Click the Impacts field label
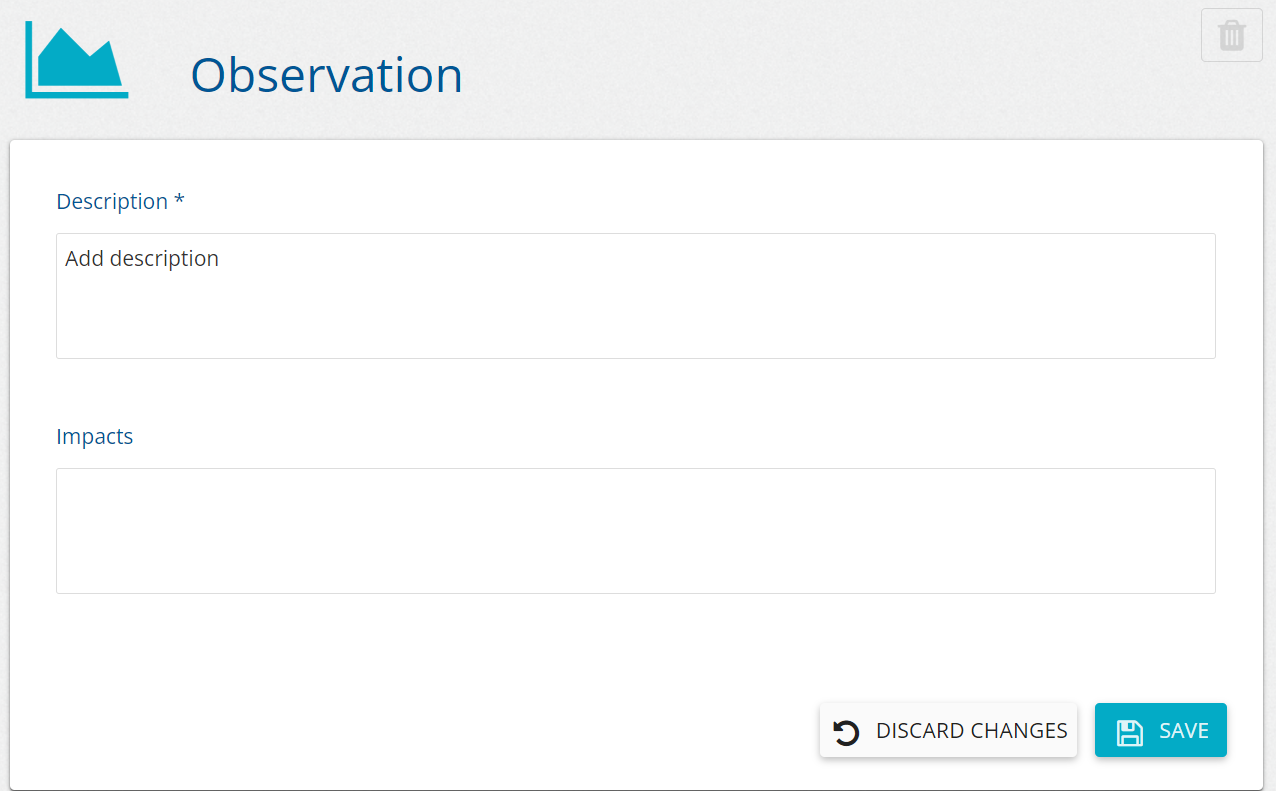 coord(95,436)
